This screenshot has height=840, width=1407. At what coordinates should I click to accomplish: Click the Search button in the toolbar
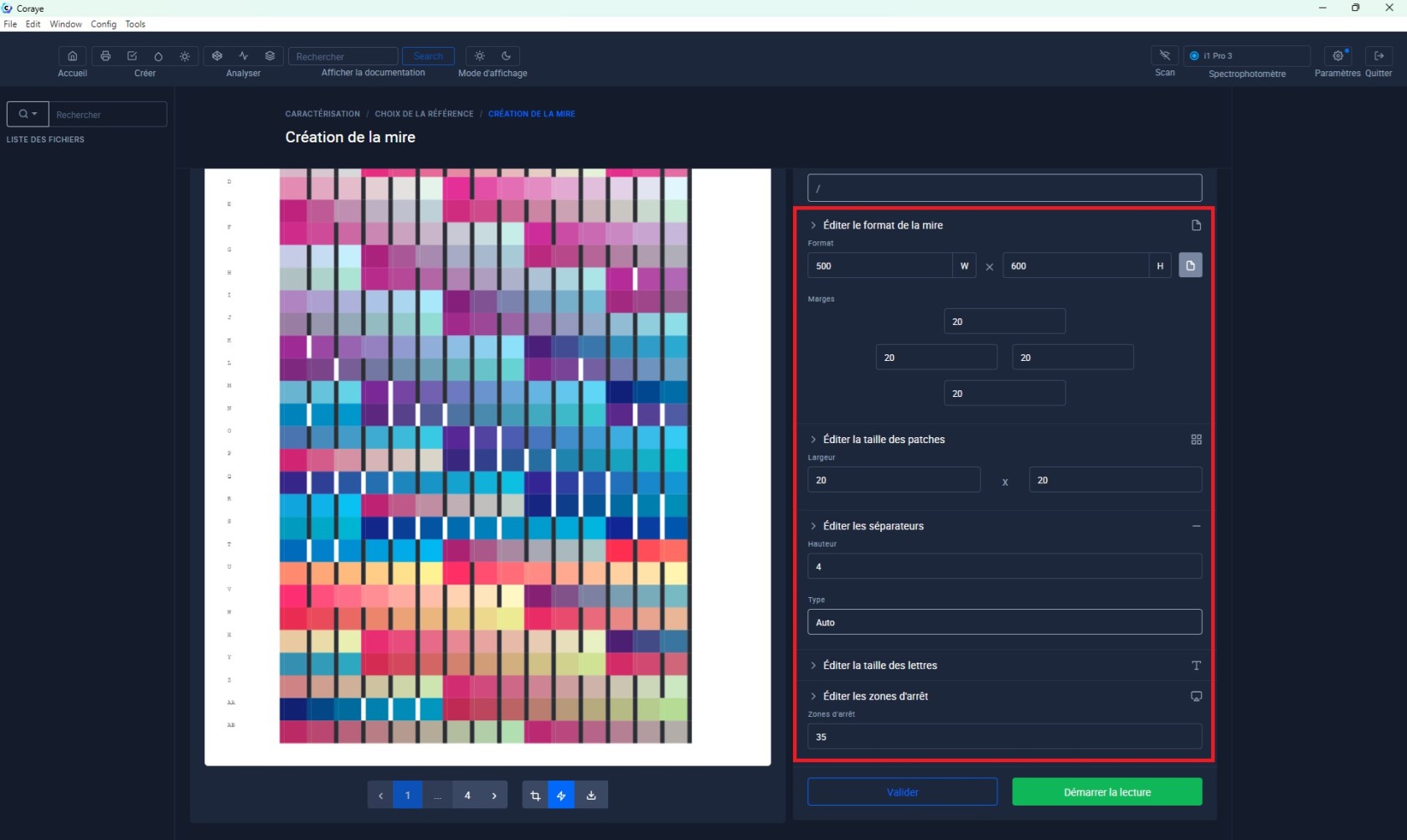pyautogui.click(x=428, y=56)
